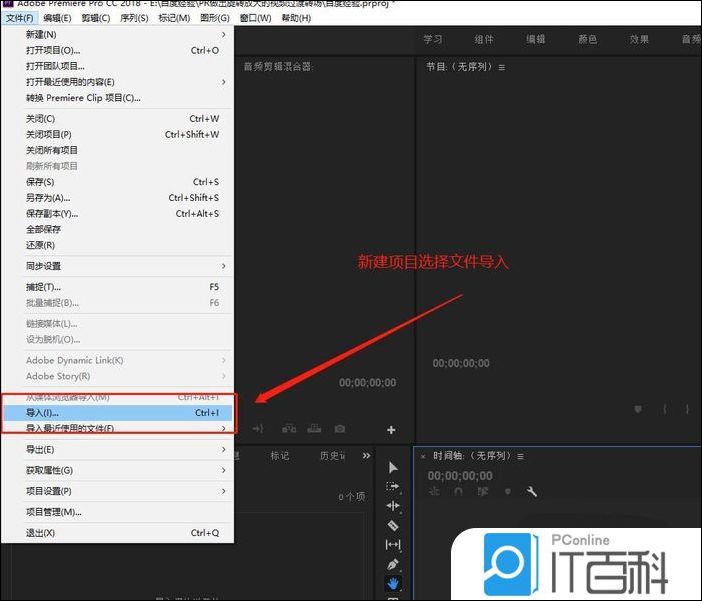Image resolution: width=702 pixels, height=601 pixels.
Task: Select the Razor tool
Action: click(393, 525)
